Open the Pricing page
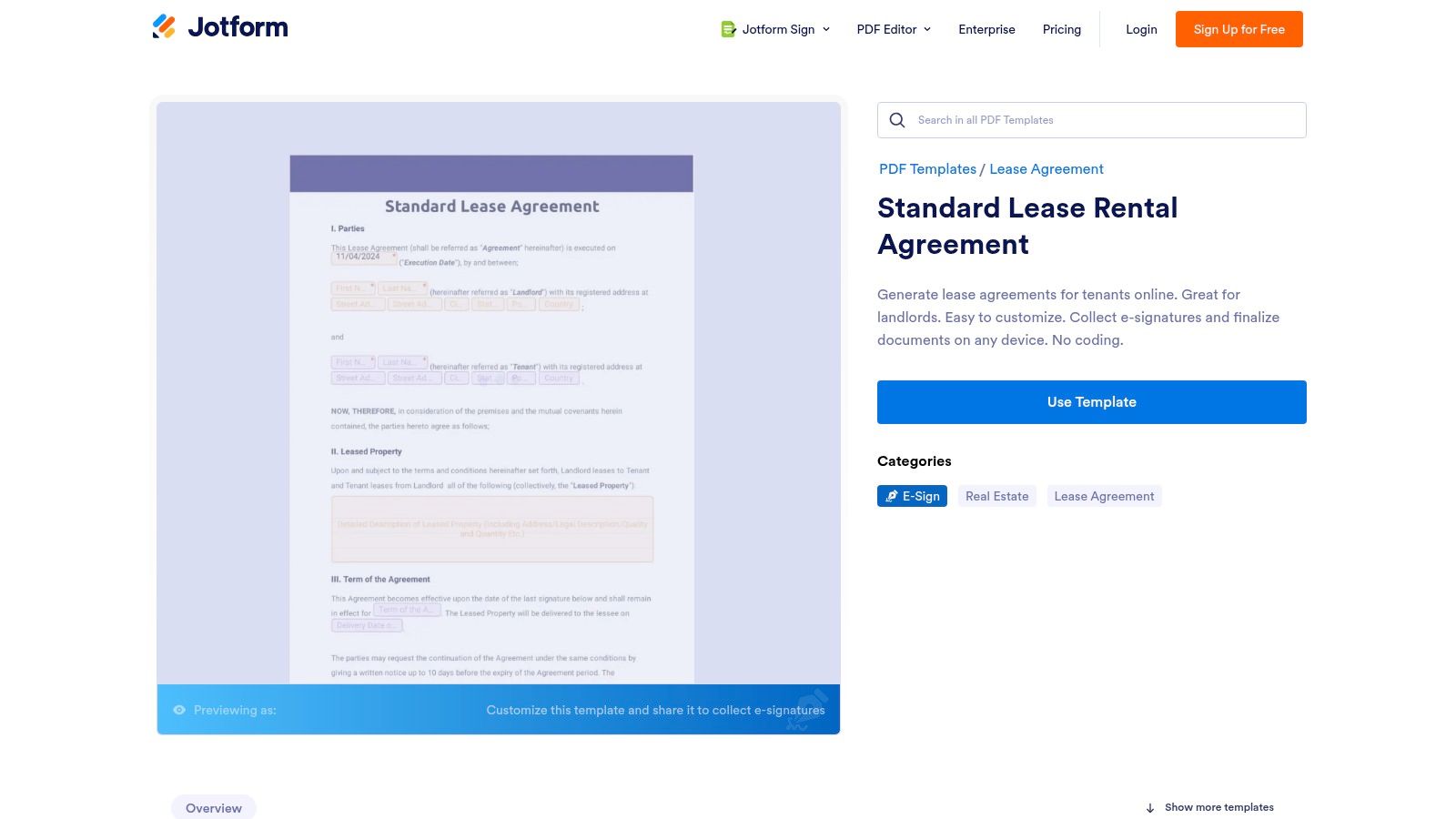This screenshot has width=1456, height=819. pyautogui.click(x=1061, y=28)
